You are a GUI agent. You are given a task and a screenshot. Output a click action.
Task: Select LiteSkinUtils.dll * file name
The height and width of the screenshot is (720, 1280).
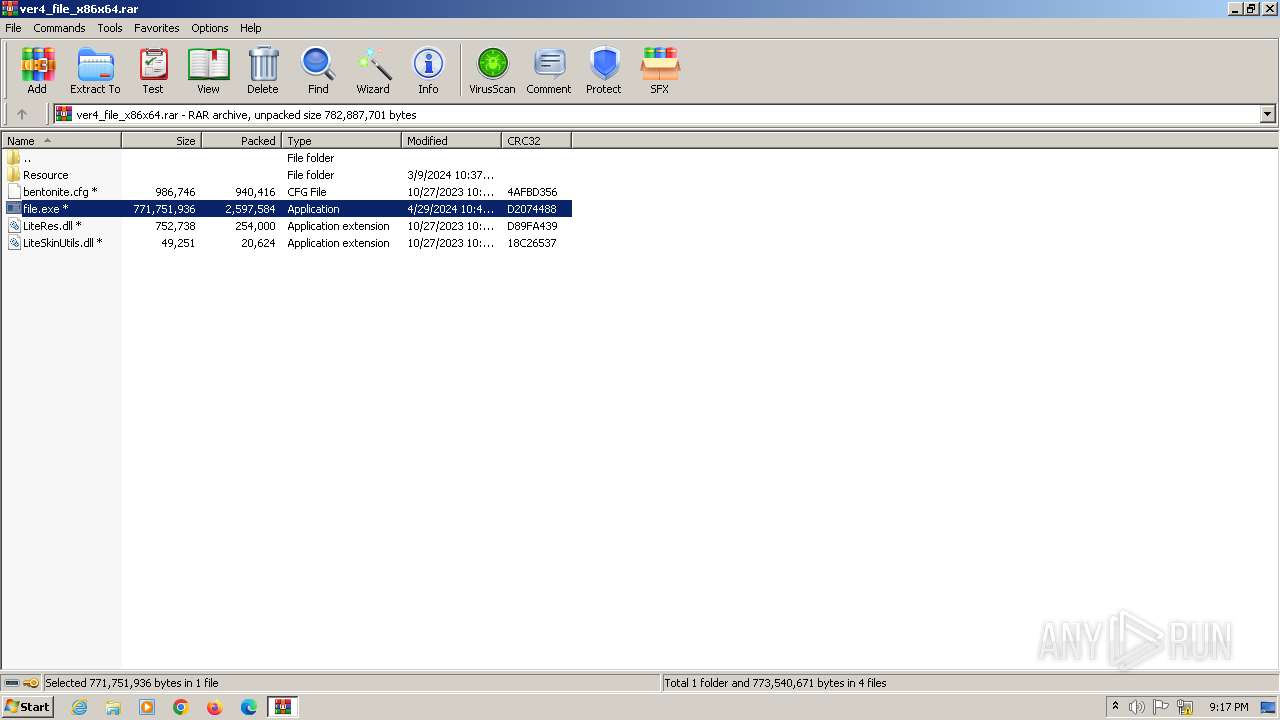click(x=63, y=243)
